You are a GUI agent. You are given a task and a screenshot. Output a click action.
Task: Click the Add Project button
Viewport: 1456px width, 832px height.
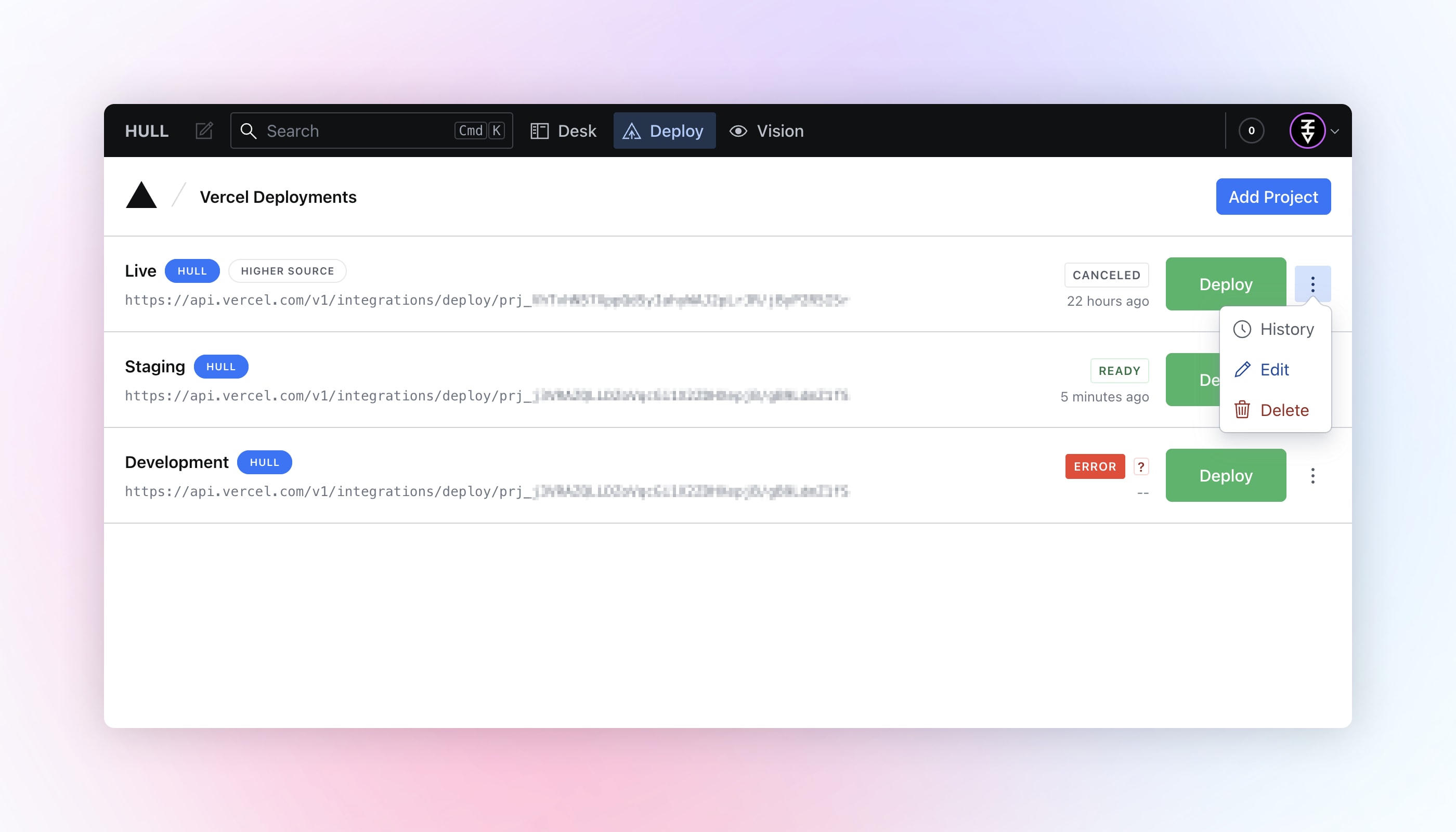click(1273, 197)
